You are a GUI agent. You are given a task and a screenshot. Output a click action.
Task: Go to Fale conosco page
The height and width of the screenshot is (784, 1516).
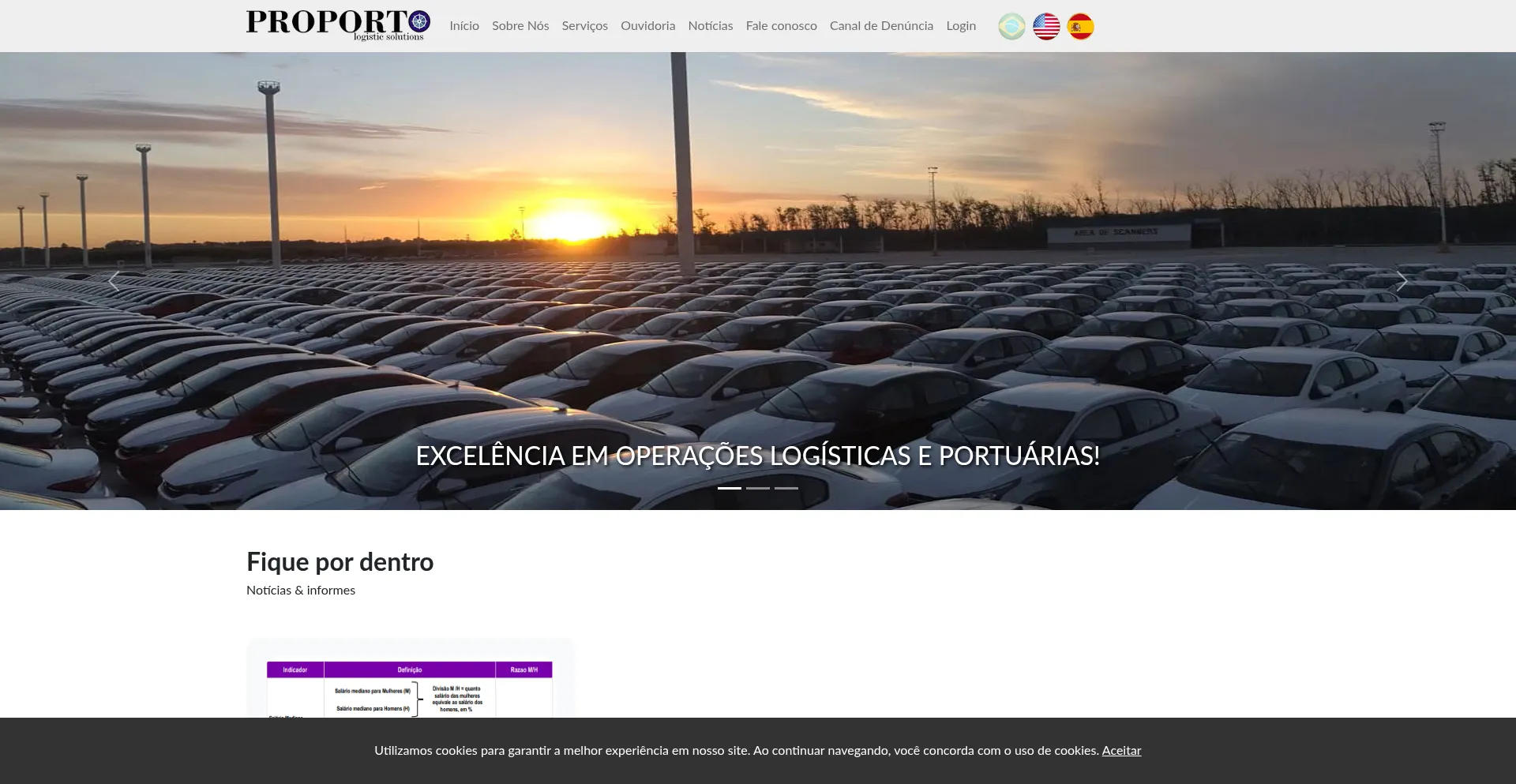tap(782, 26)
